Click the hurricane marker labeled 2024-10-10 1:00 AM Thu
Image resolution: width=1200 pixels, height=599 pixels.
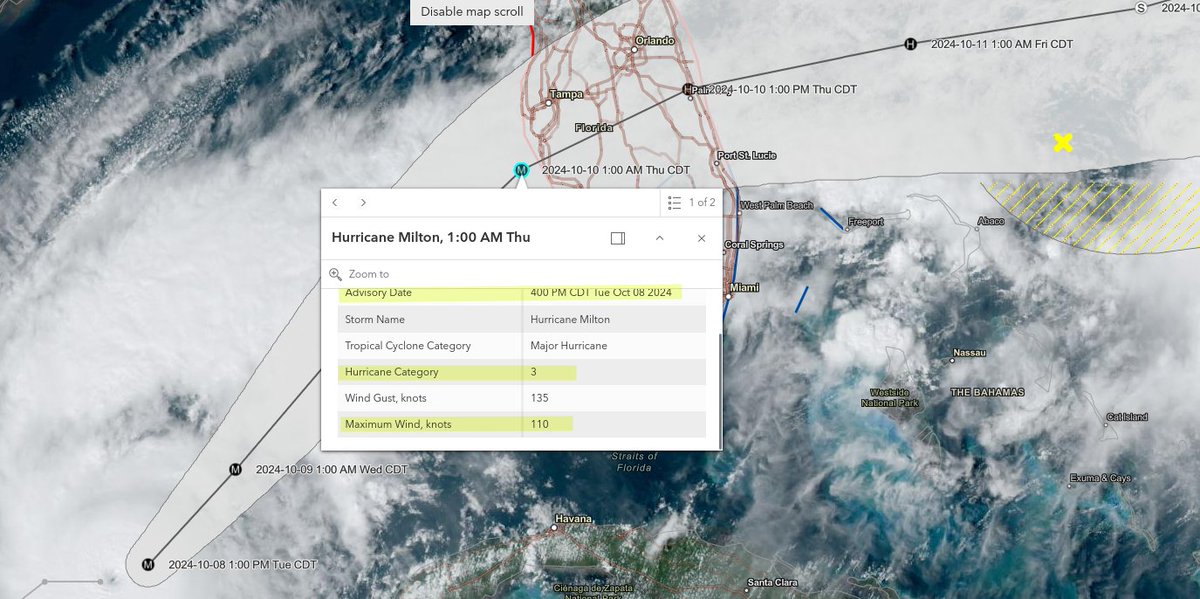click(520, 169)
